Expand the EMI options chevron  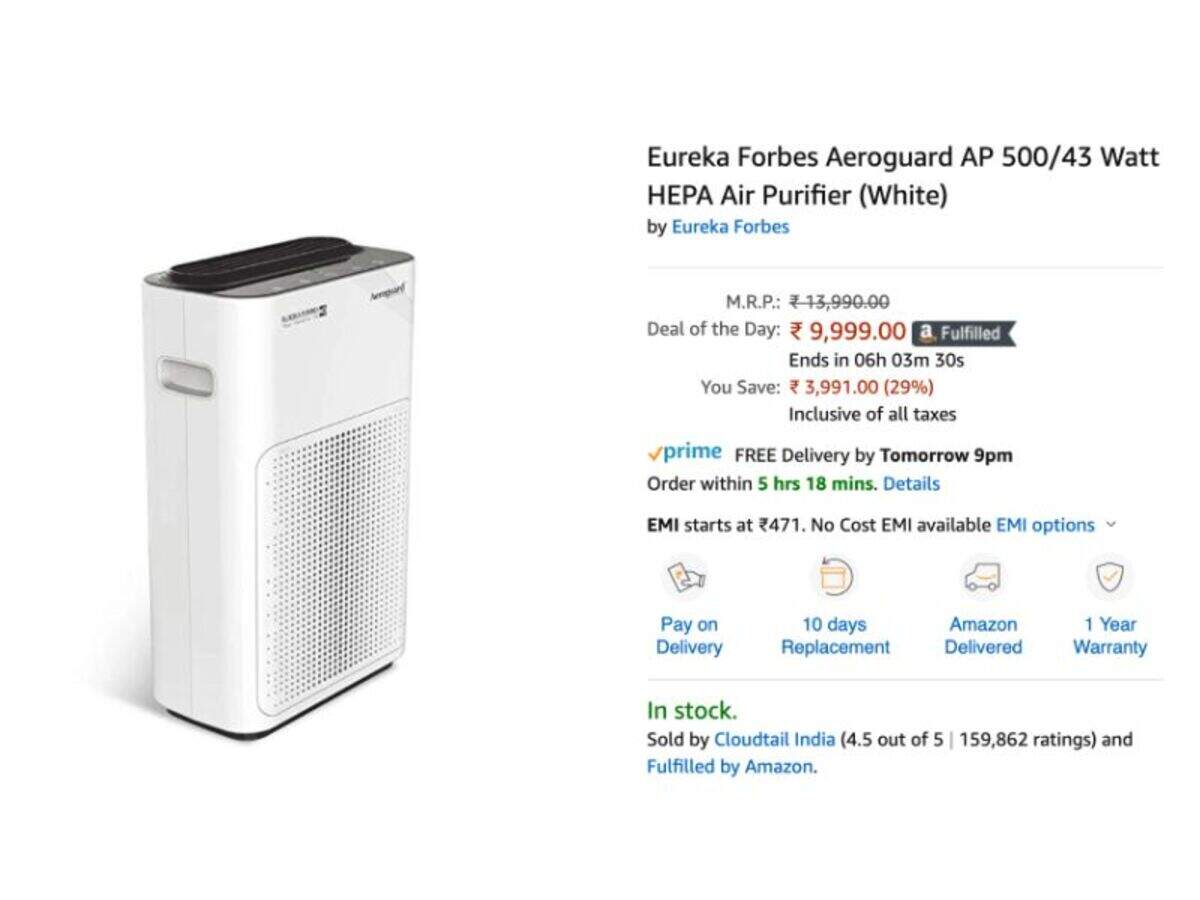(x=1111, y=524)
